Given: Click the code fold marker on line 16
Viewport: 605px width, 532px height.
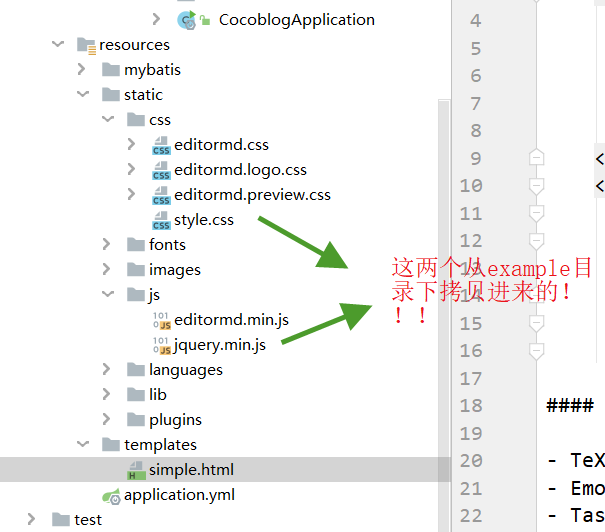Looking at the screenshot, I should point(536,351).
